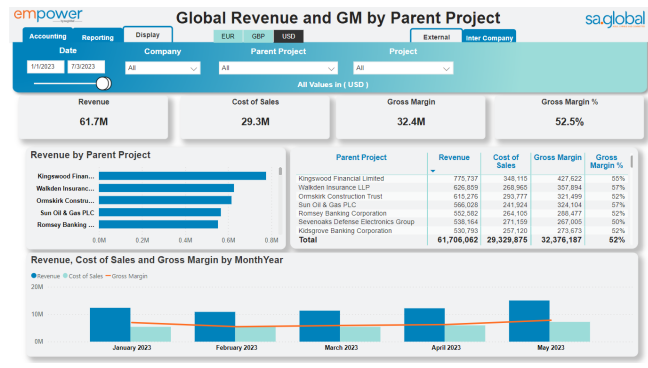
Task: Select the Ormskirk Constru... chart bar
Action: (x=165, y=200)
